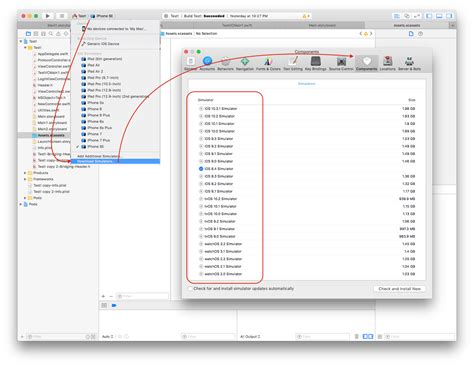Open the Behaviors preferences pane

click(225, 63)
